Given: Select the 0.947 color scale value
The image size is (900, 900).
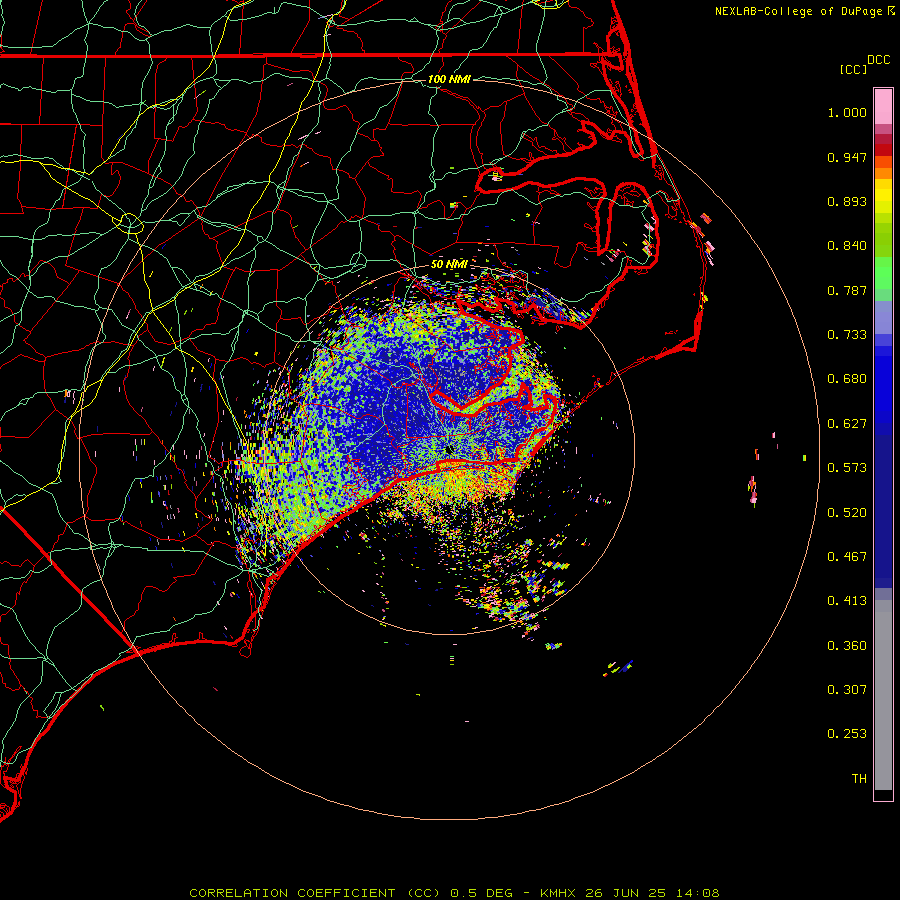Looking at the screenshot, I should (x=847, y=157).
